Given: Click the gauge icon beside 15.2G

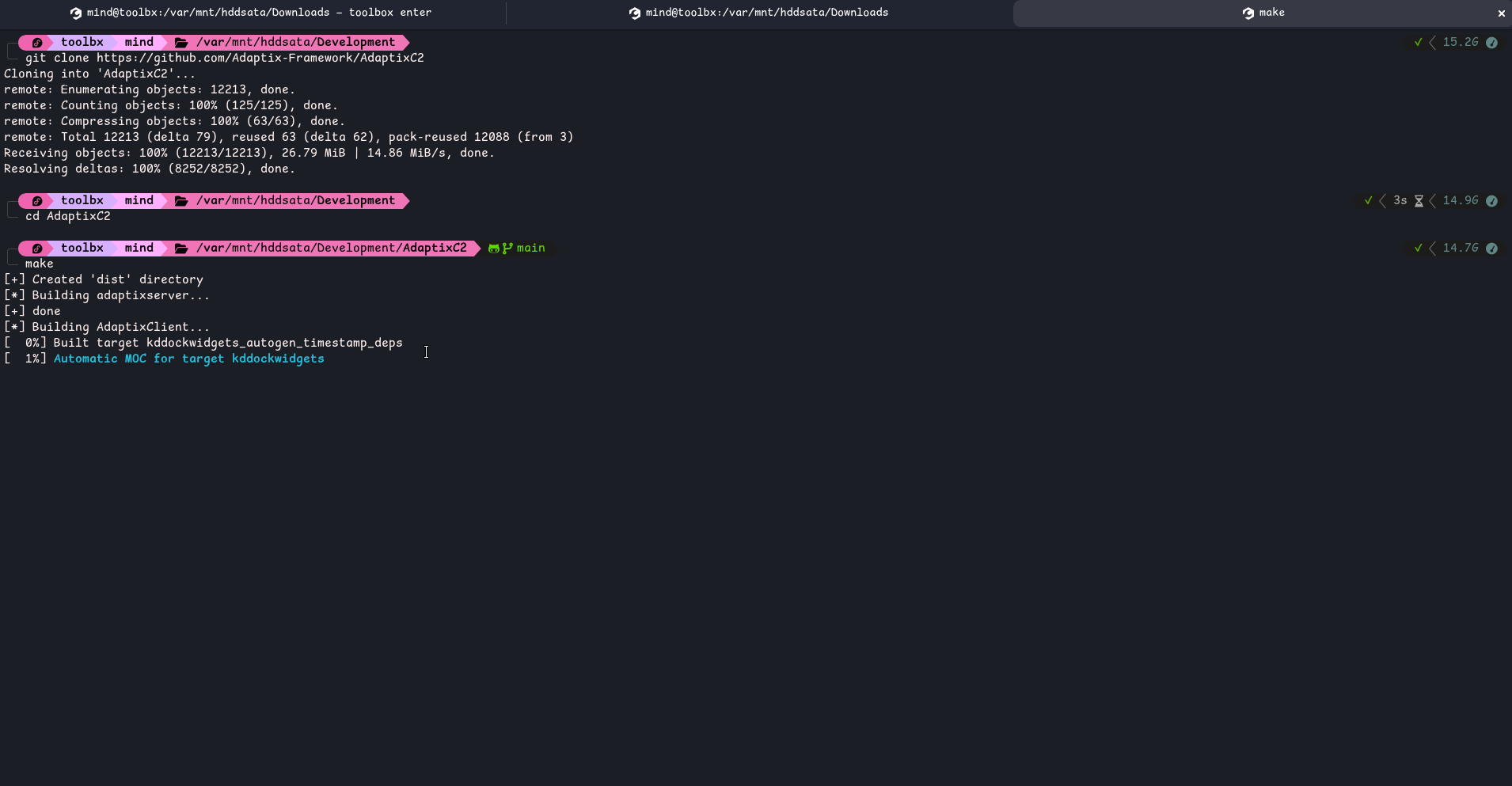Looking at the screenshot, I should (1491, 43).
